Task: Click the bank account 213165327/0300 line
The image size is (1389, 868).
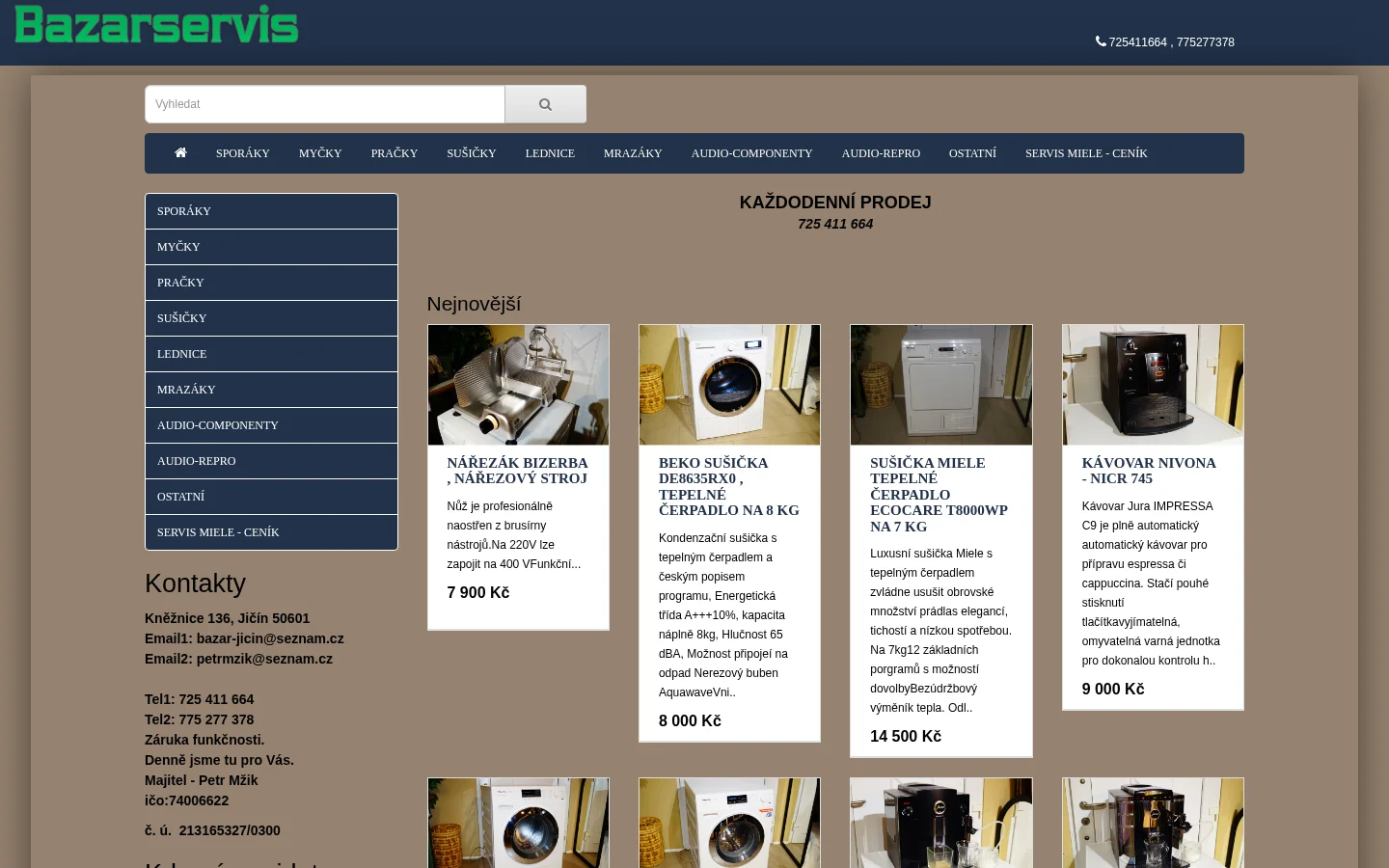Action: click(212, 830)
